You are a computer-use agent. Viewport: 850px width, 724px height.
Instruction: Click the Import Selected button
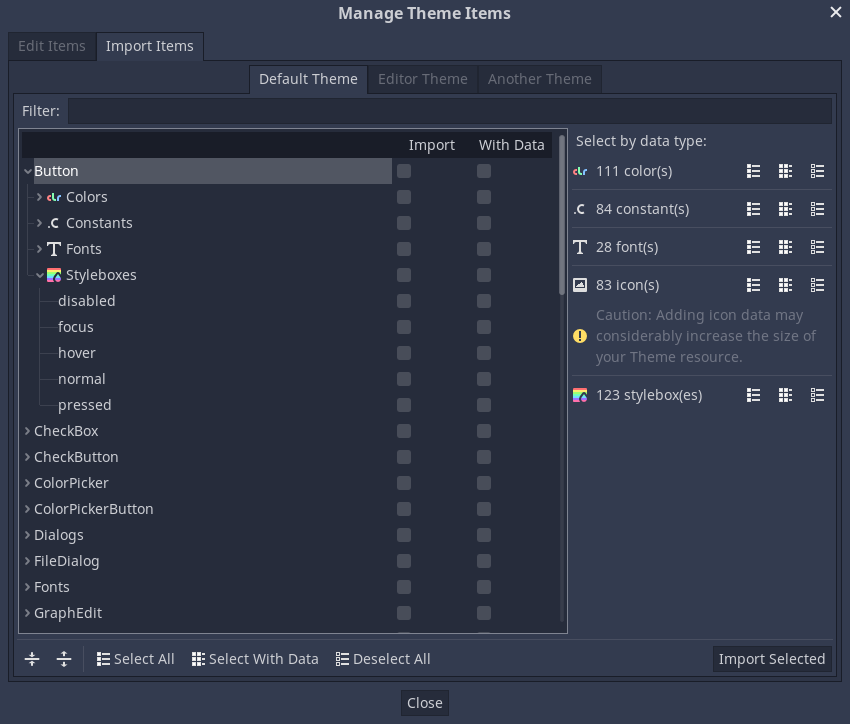[771, 659]
